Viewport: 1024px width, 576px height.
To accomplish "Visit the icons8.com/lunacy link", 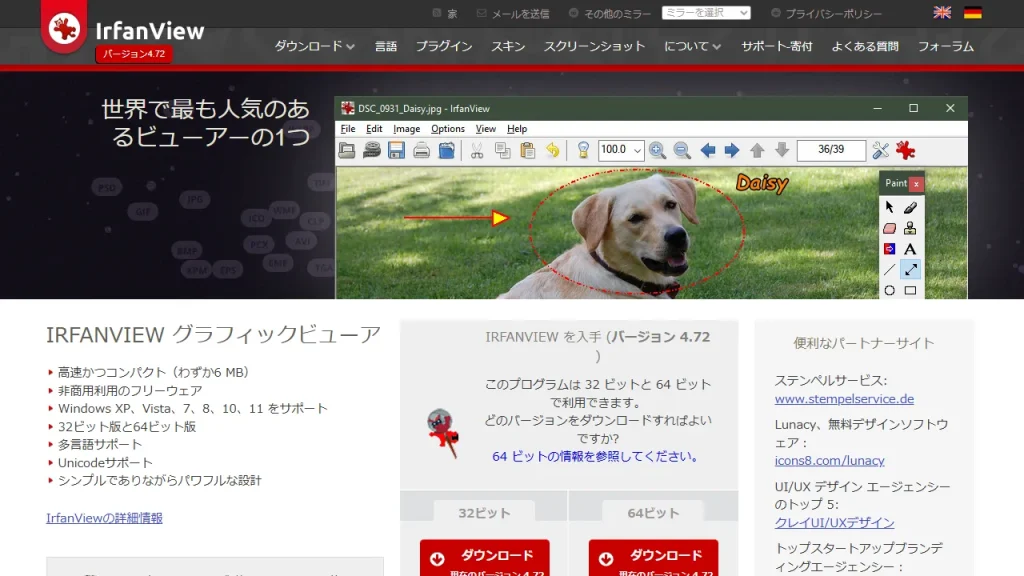I will coord(829,460).
